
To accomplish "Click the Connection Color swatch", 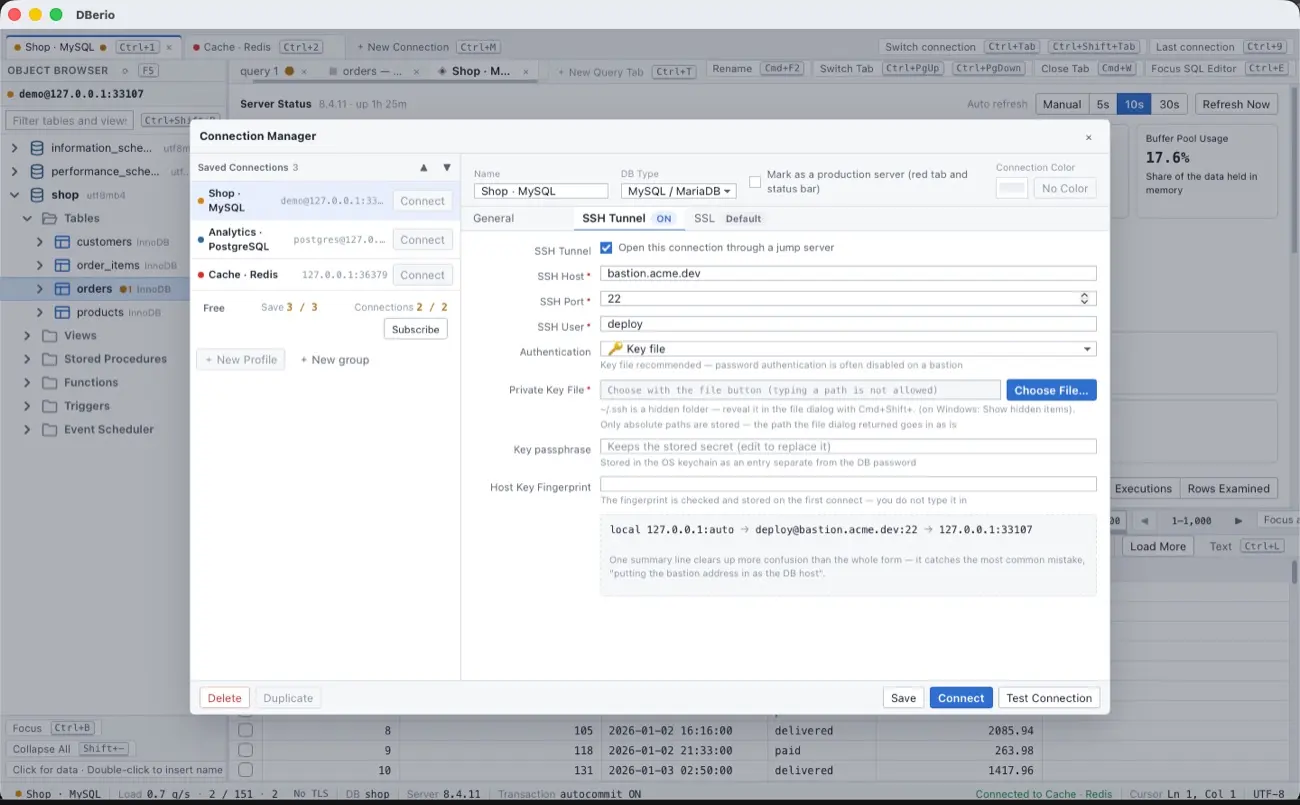I will [1012, 188].
